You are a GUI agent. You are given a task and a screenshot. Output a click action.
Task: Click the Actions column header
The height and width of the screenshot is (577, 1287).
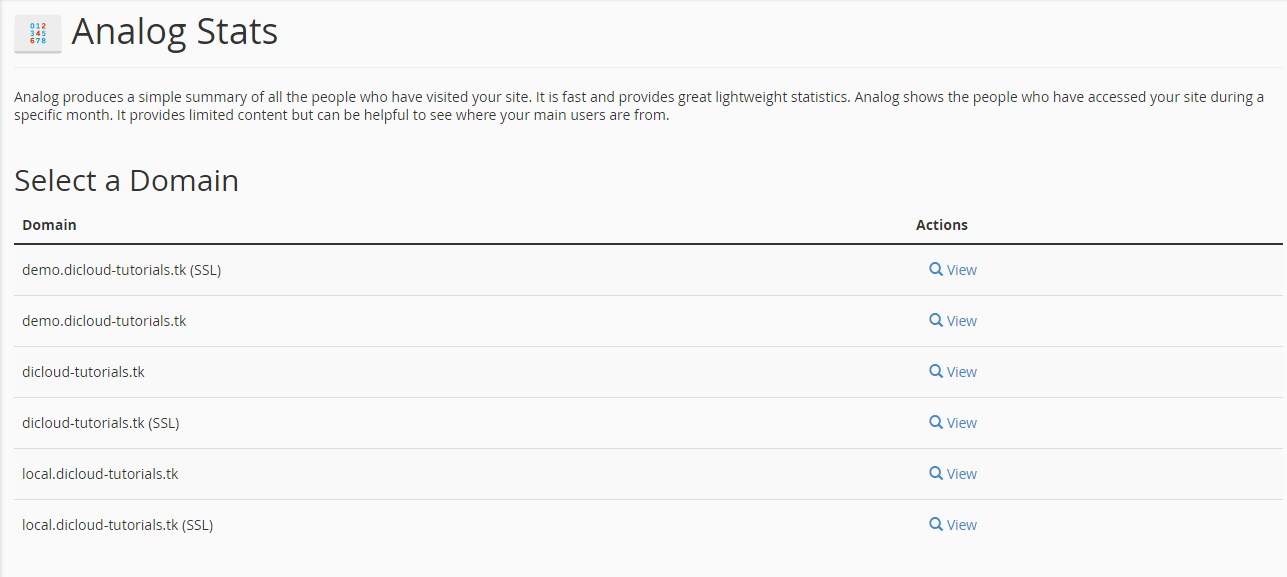[x=941, y=225]
